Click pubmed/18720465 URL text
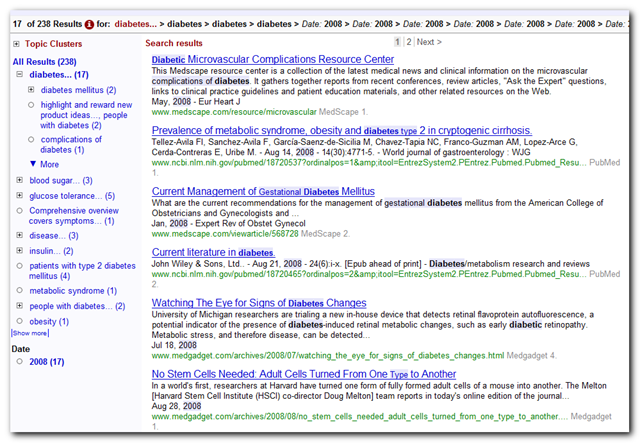 369,274
